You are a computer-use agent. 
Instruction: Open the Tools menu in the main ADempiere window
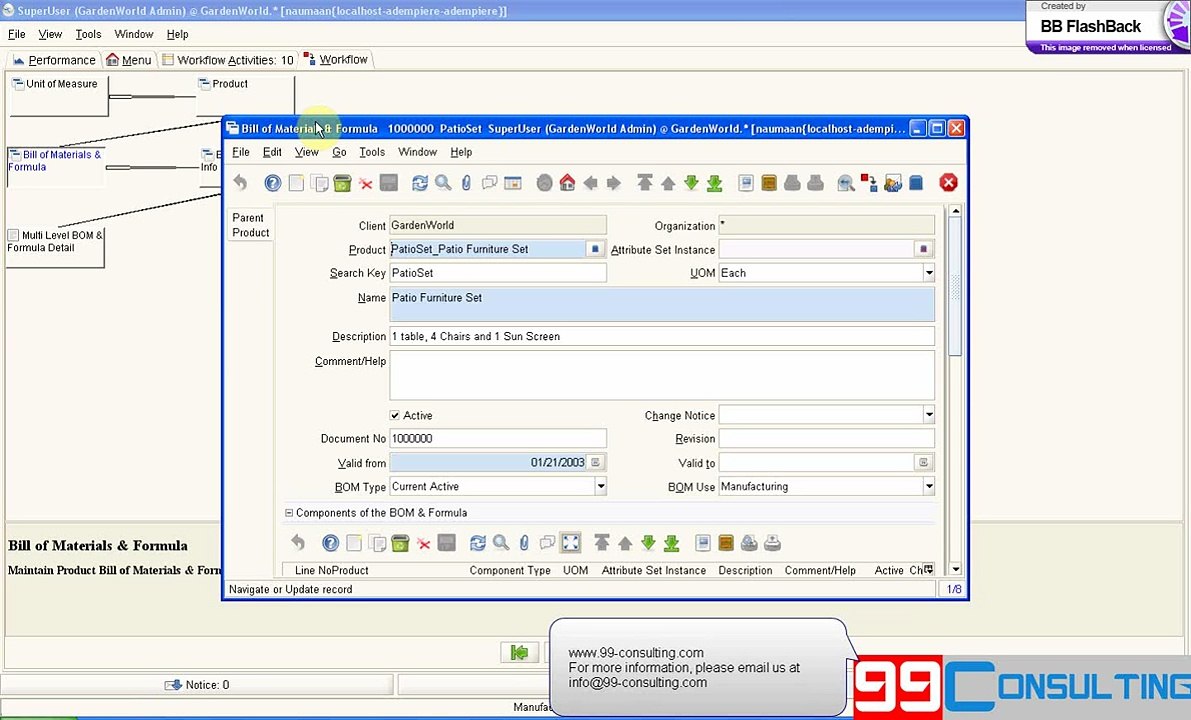tap(88, 34)
